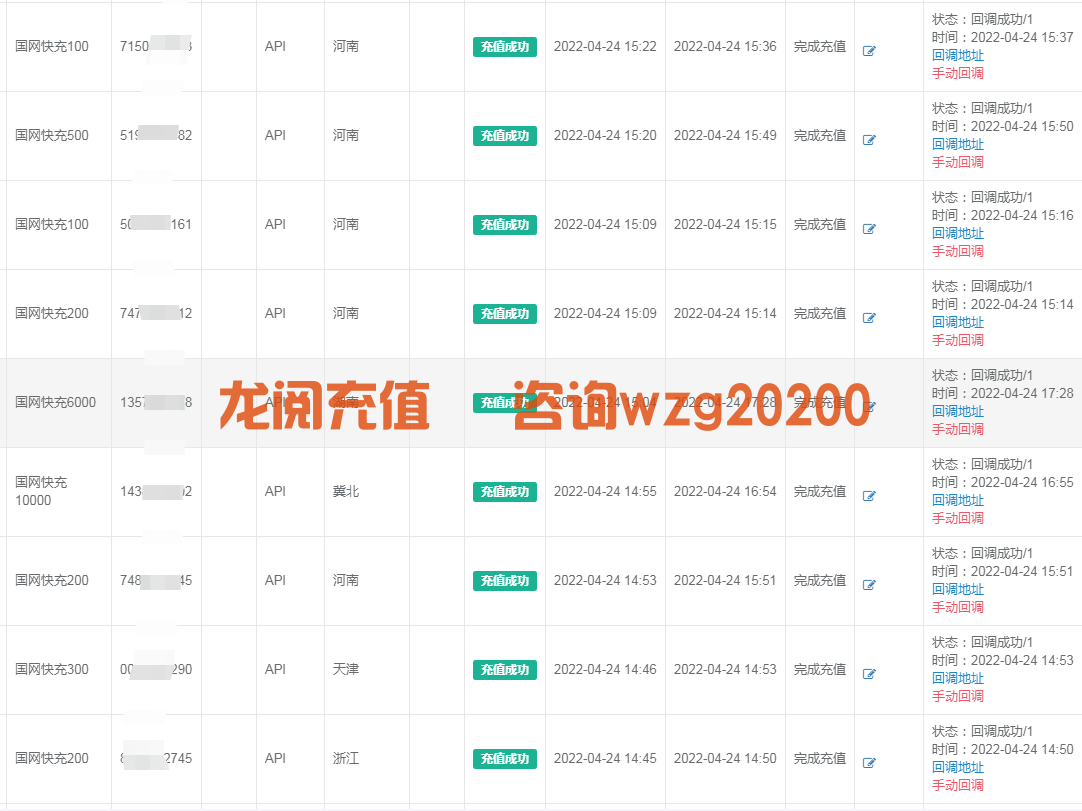This screenshot has width=1082, height=811.
Task: Click 充值成功 badge in 浙江 row
Action: 504,759
